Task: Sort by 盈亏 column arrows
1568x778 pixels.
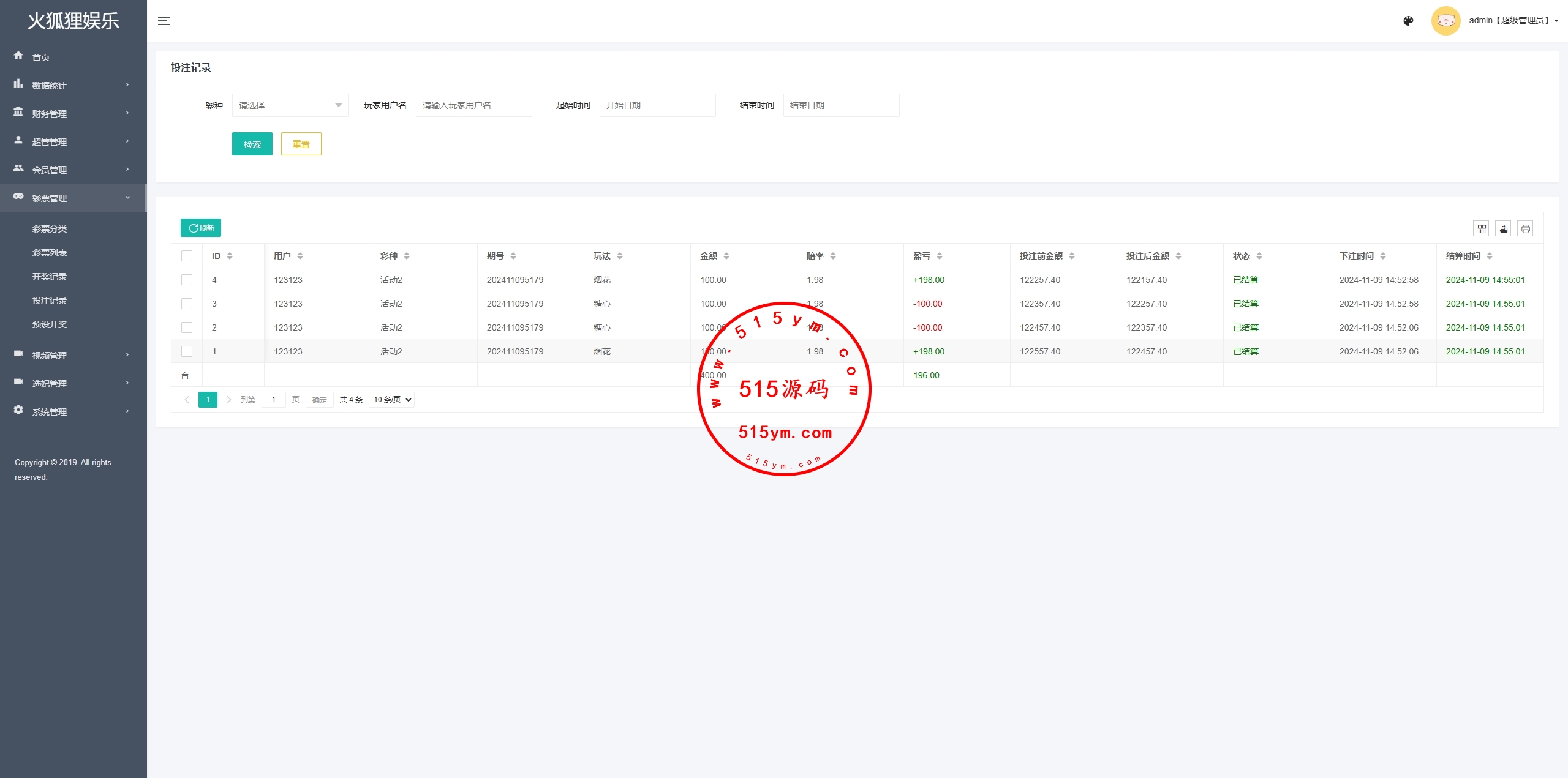Action: [940, 256]
